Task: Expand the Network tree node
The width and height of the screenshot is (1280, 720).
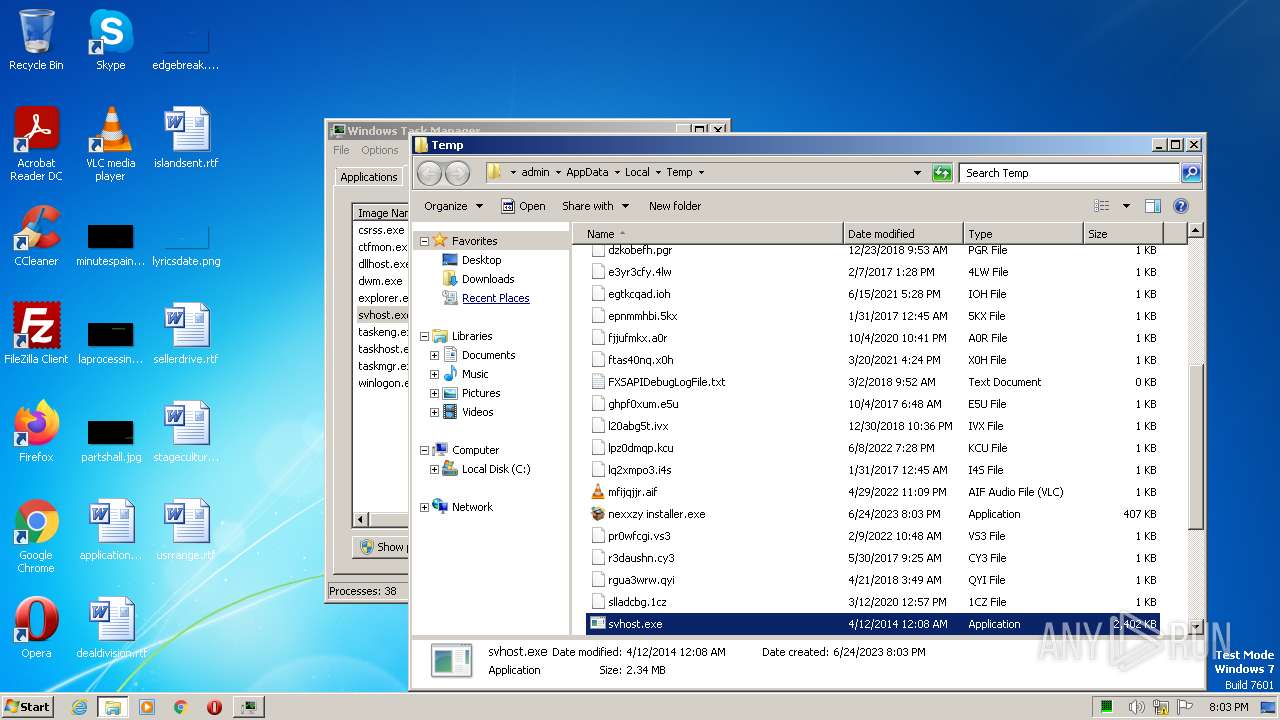Action: click(424, 507)
